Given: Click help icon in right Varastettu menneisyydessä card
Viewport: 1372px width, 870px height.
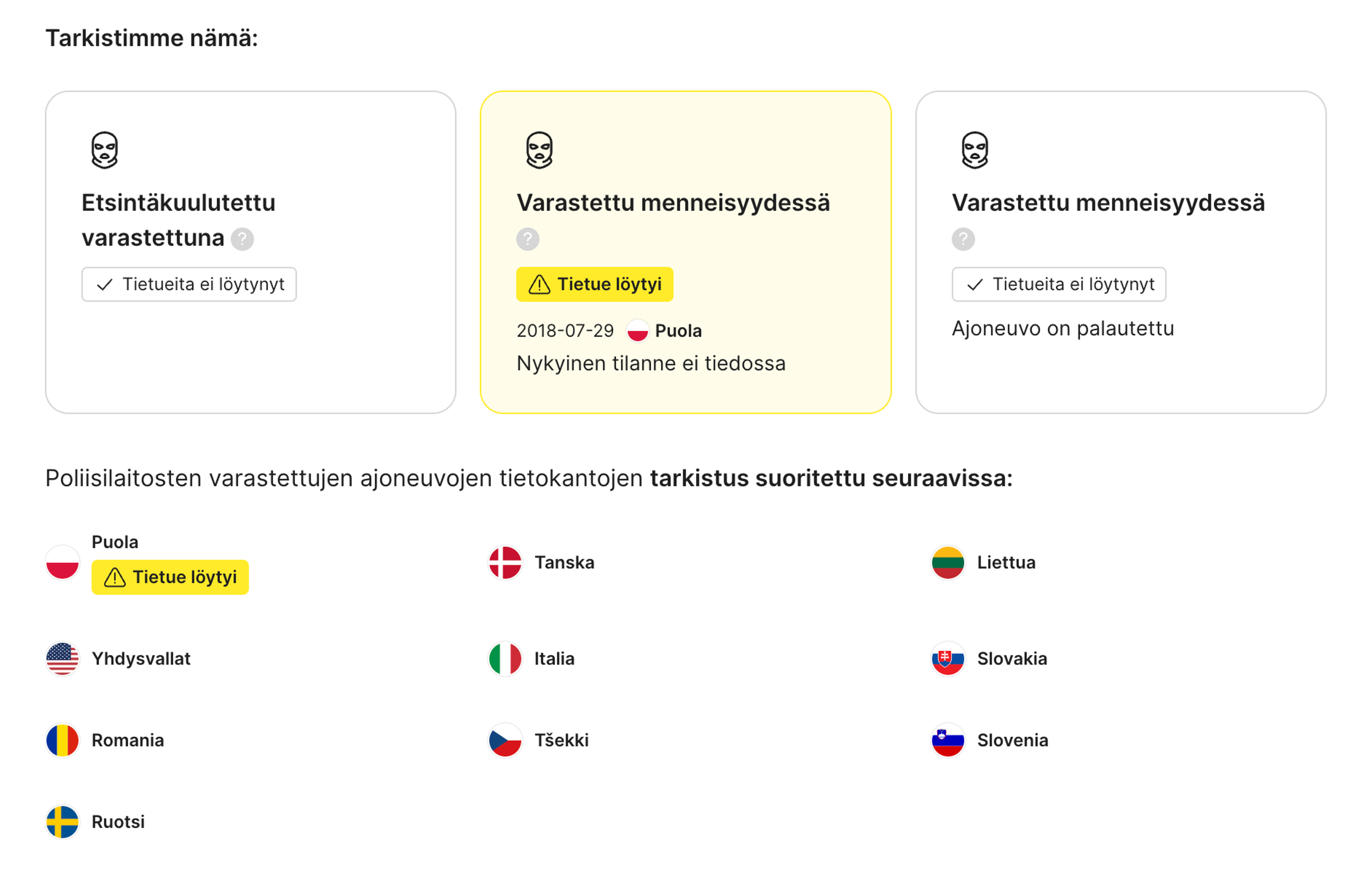Looking at the screenshot, I should (963, 239).
